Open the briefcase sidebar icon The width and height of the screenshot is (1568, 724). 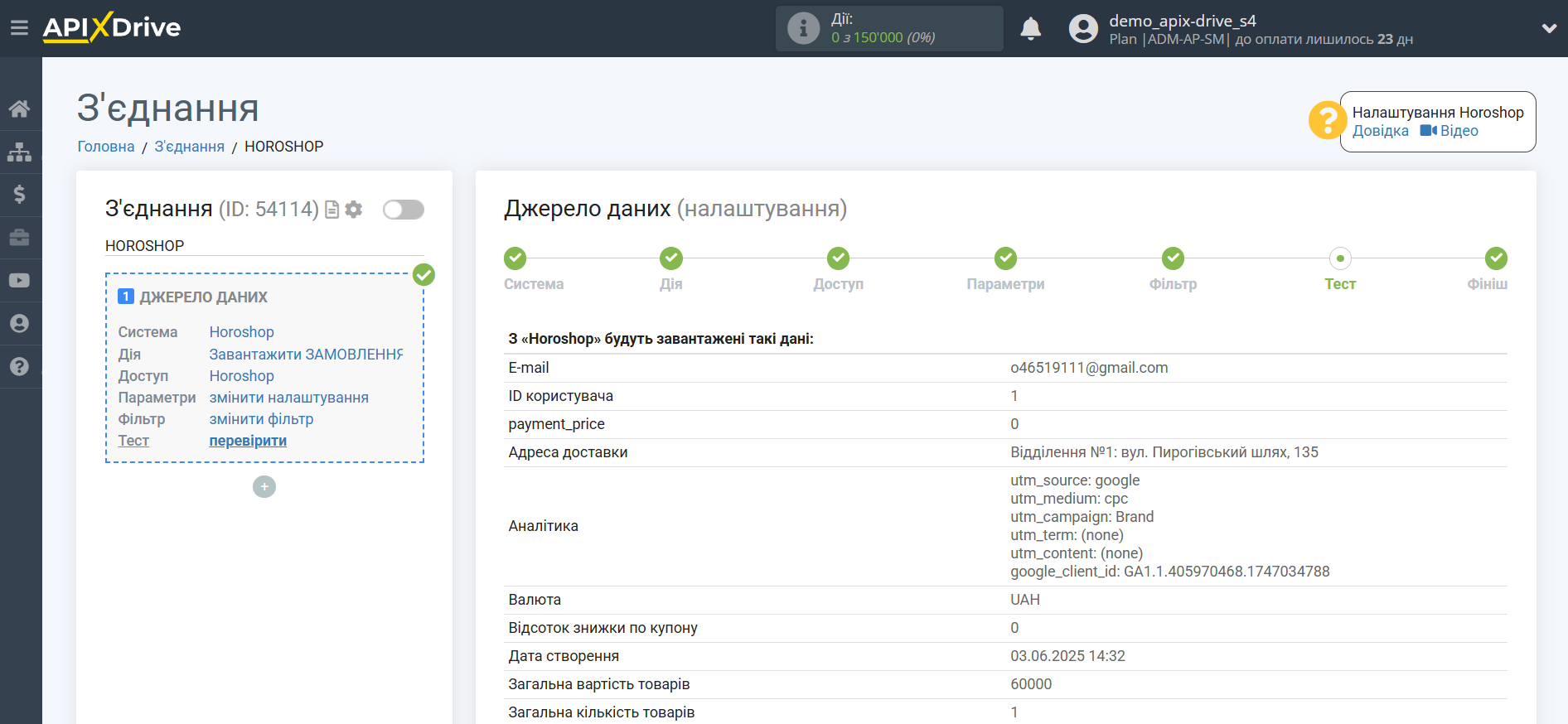19,238
